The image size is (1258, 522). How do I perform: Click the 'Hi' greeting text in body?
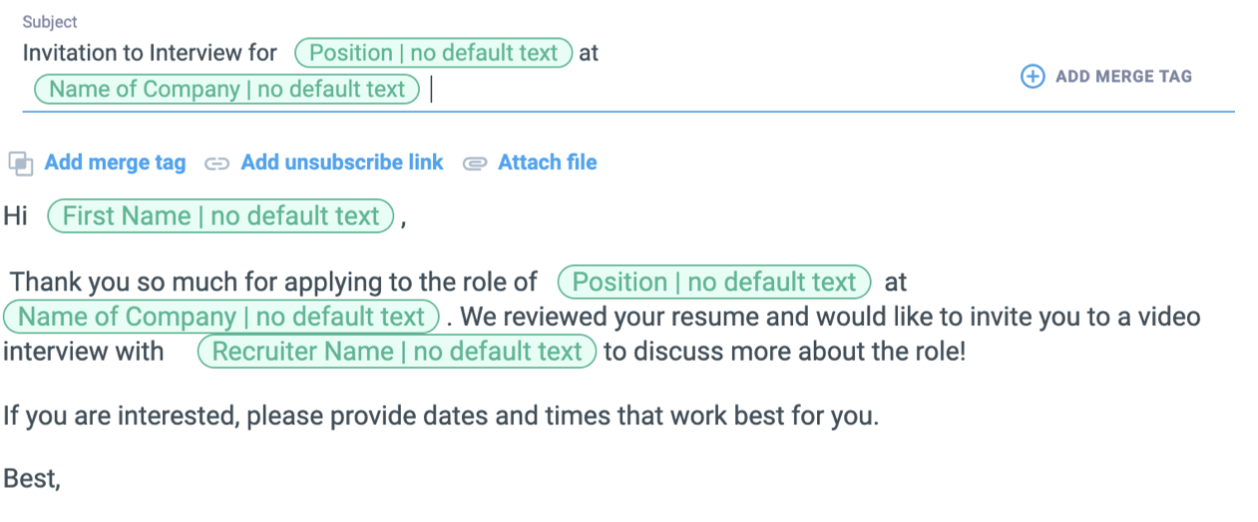click(15, 216)
